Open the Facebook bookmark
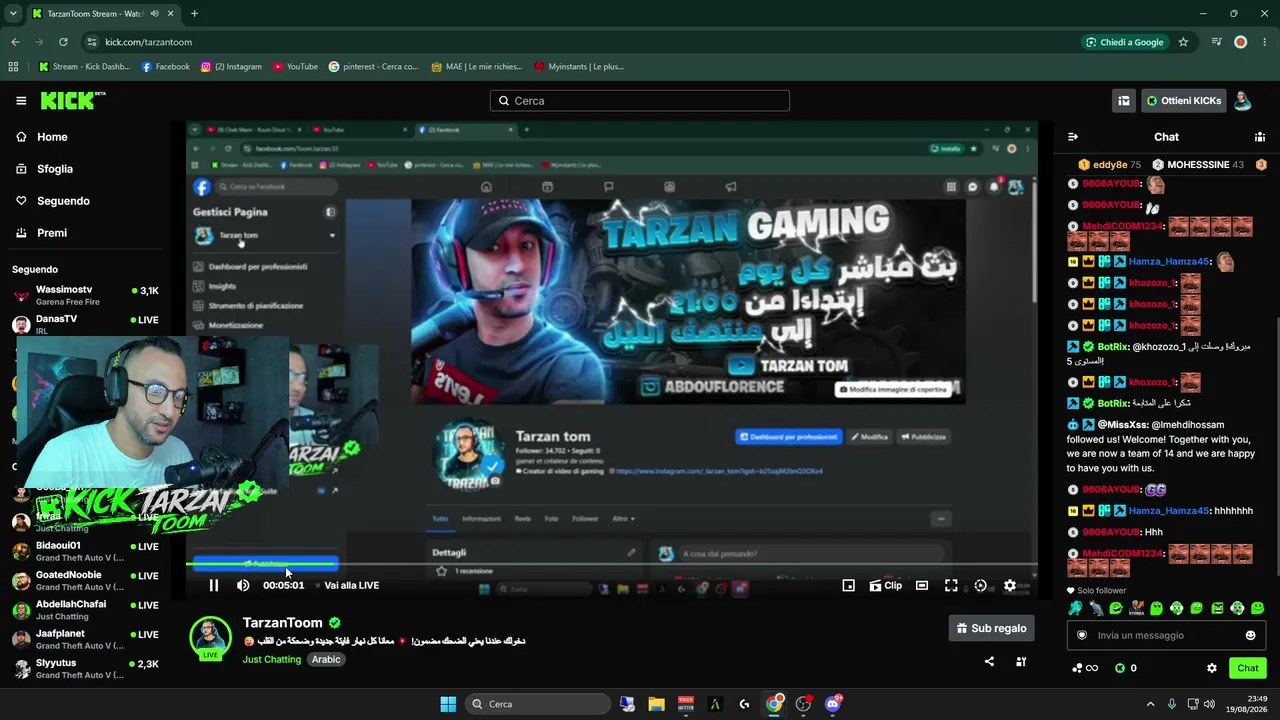 point(165,67)
